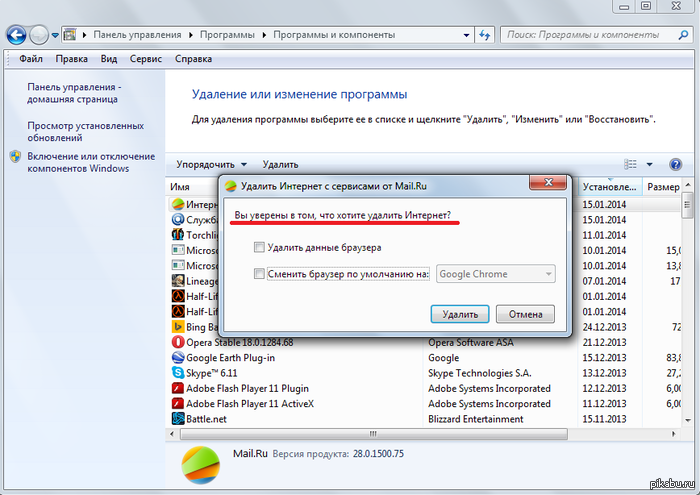
Task: Click the horizontal scrollbar right arrow
Action: [674, 434]
